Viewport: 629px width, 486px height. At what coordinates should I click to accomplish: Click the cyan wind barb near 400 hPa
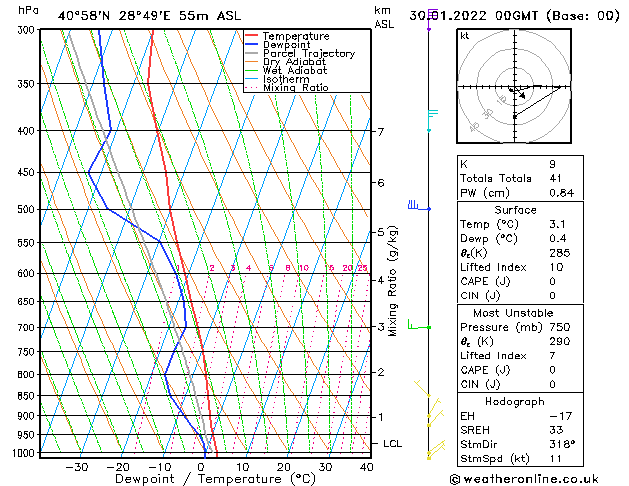[x=430, y=120]
